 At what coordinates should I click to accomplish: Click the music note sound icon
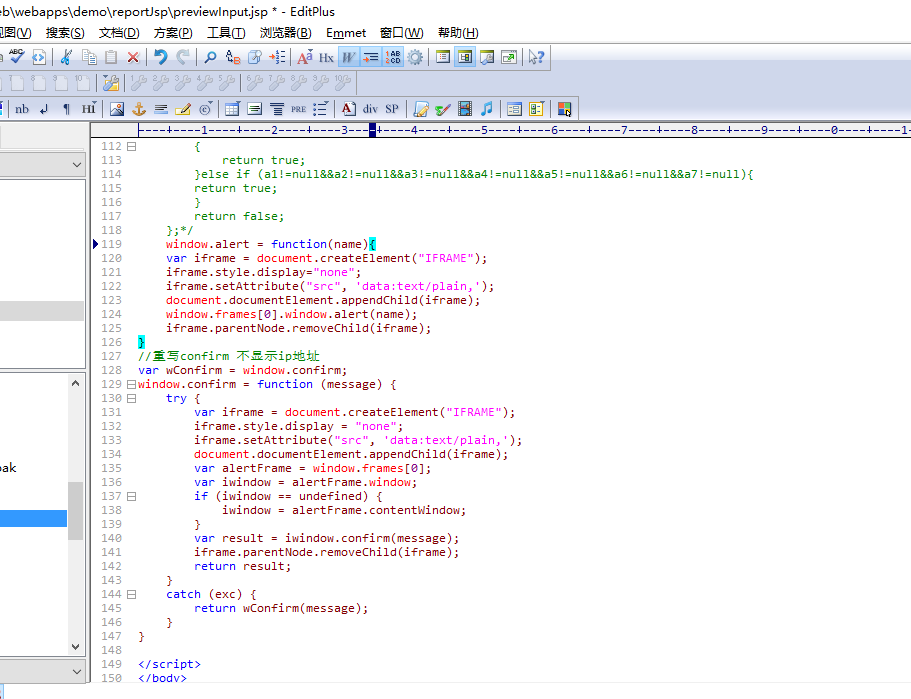coord(487,109)
